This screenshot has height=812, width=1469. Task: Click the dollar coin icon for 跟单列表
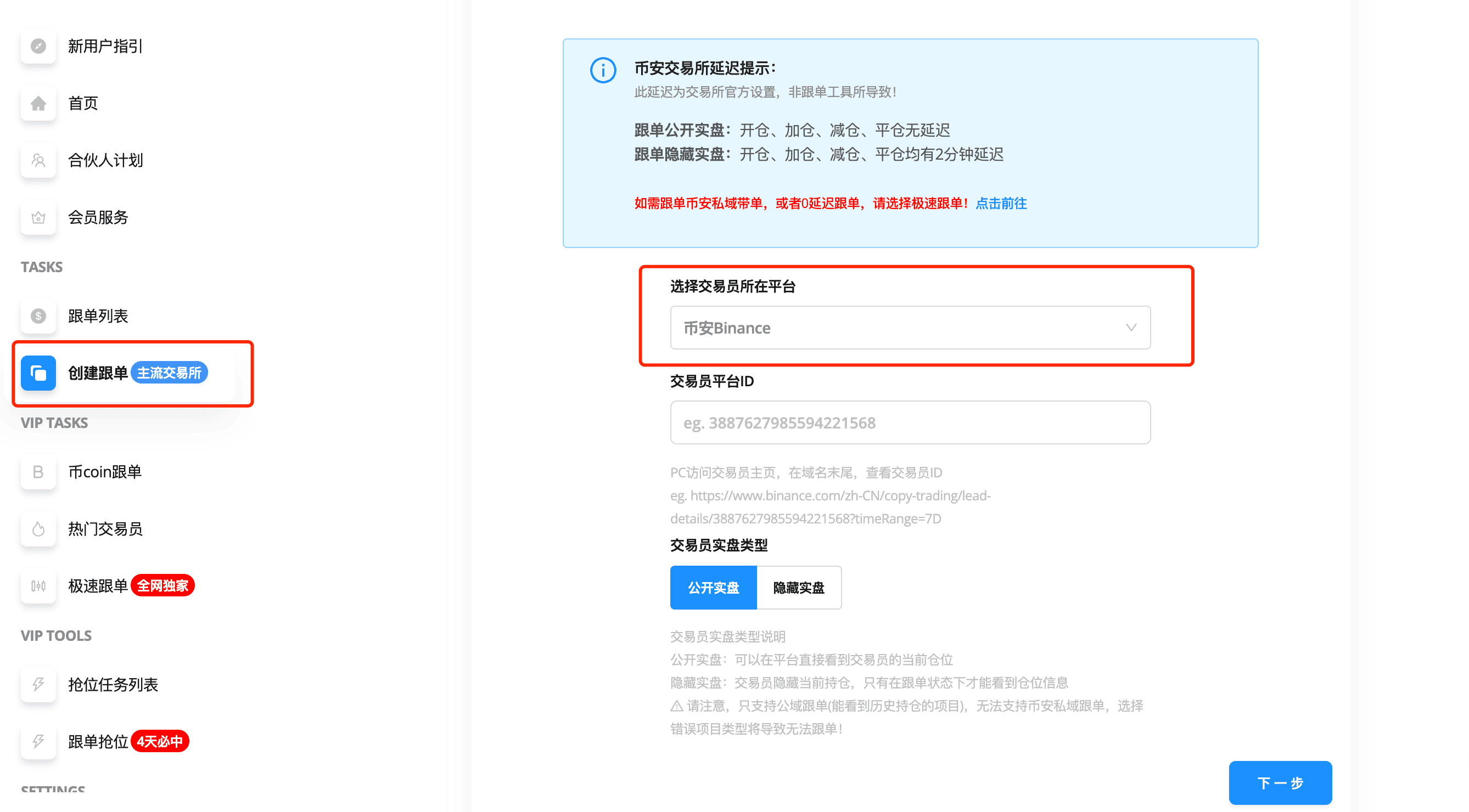[x=38, y=315]
